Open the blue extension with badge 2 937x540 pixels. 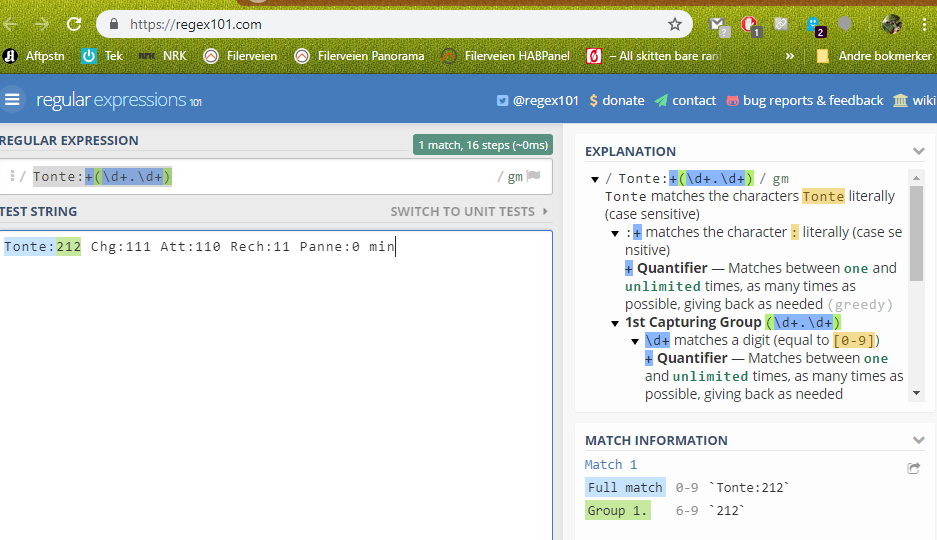pyautogui.click(x=815, y=26)
